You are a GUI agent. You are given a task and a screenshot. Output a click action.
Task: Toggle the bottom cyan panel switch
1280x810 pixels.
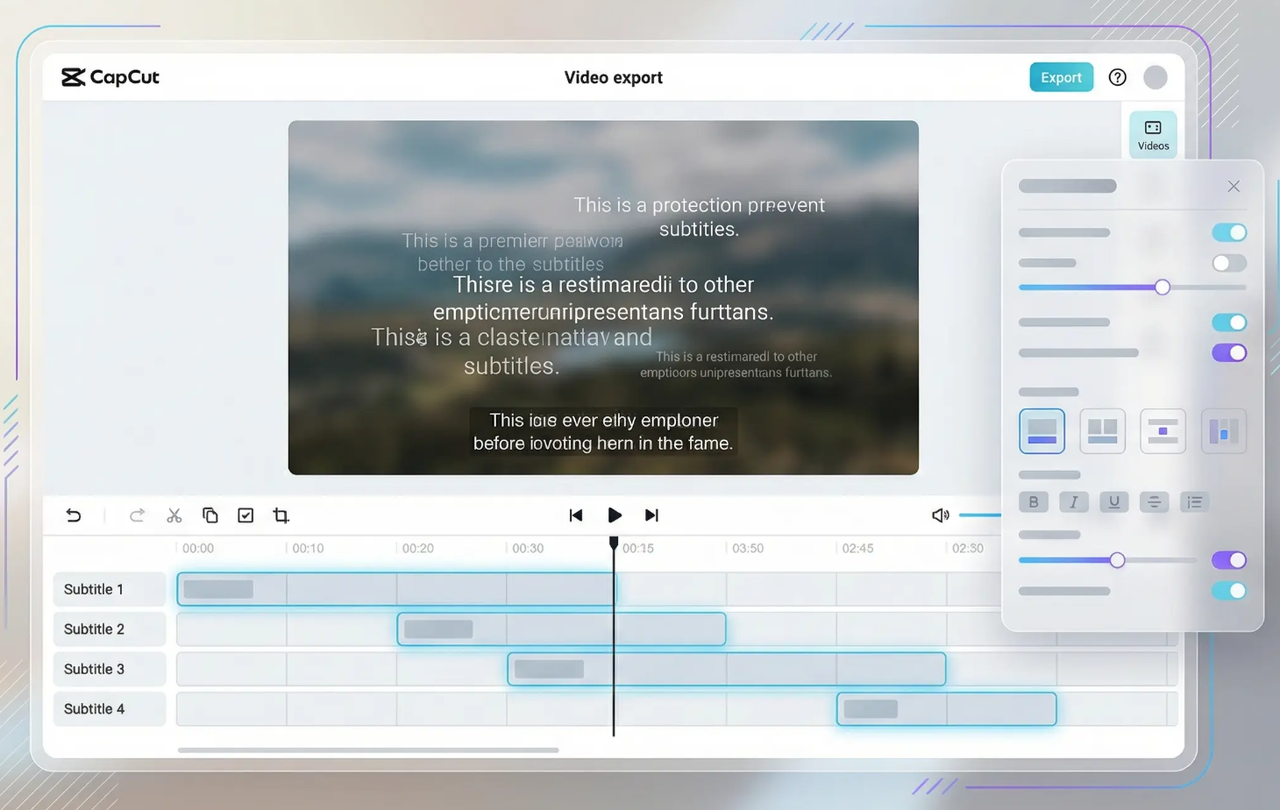pyautogui.click(x=1229, y=591)
